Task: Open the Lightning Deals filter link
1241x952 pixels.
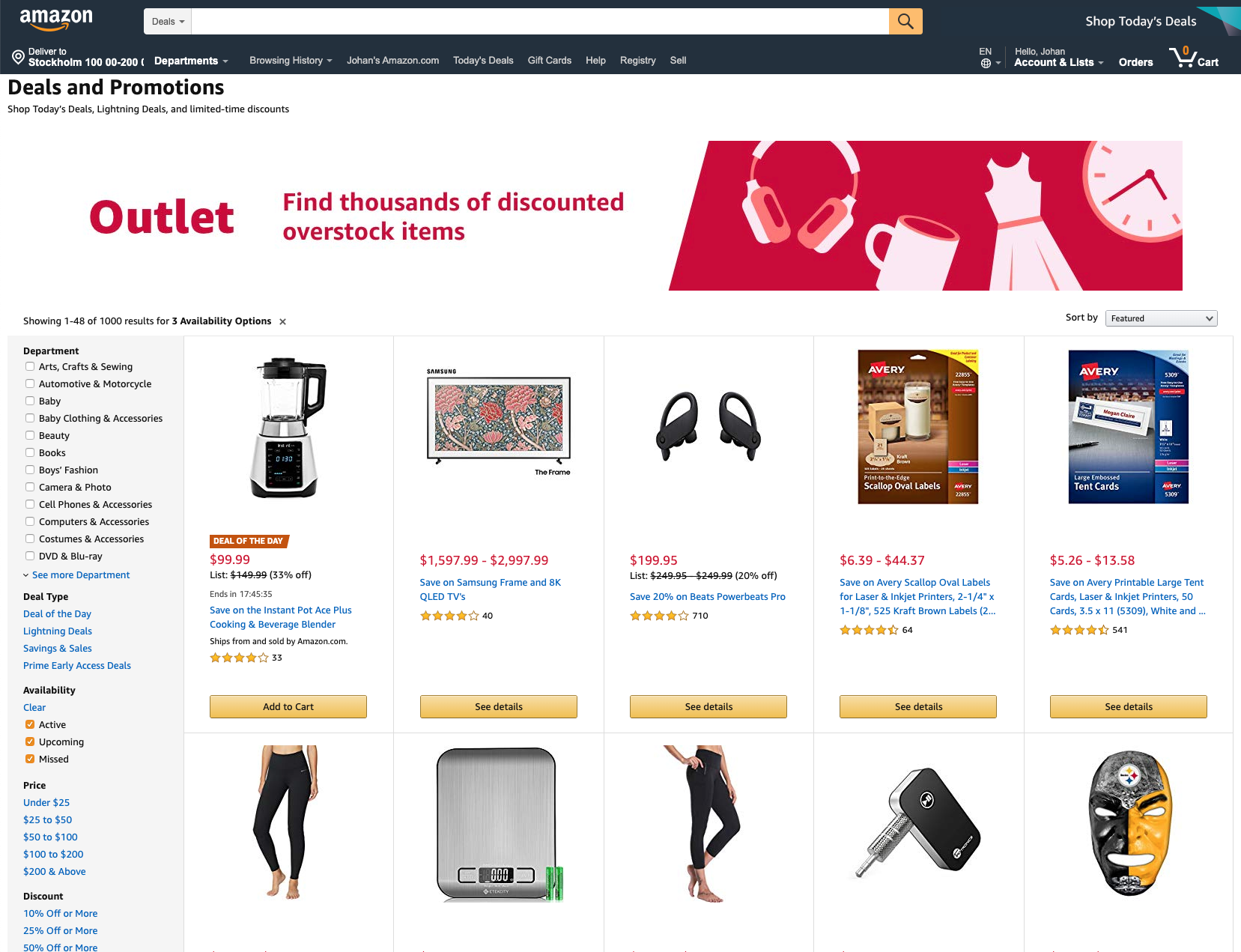Action: [x=58, y=631]
